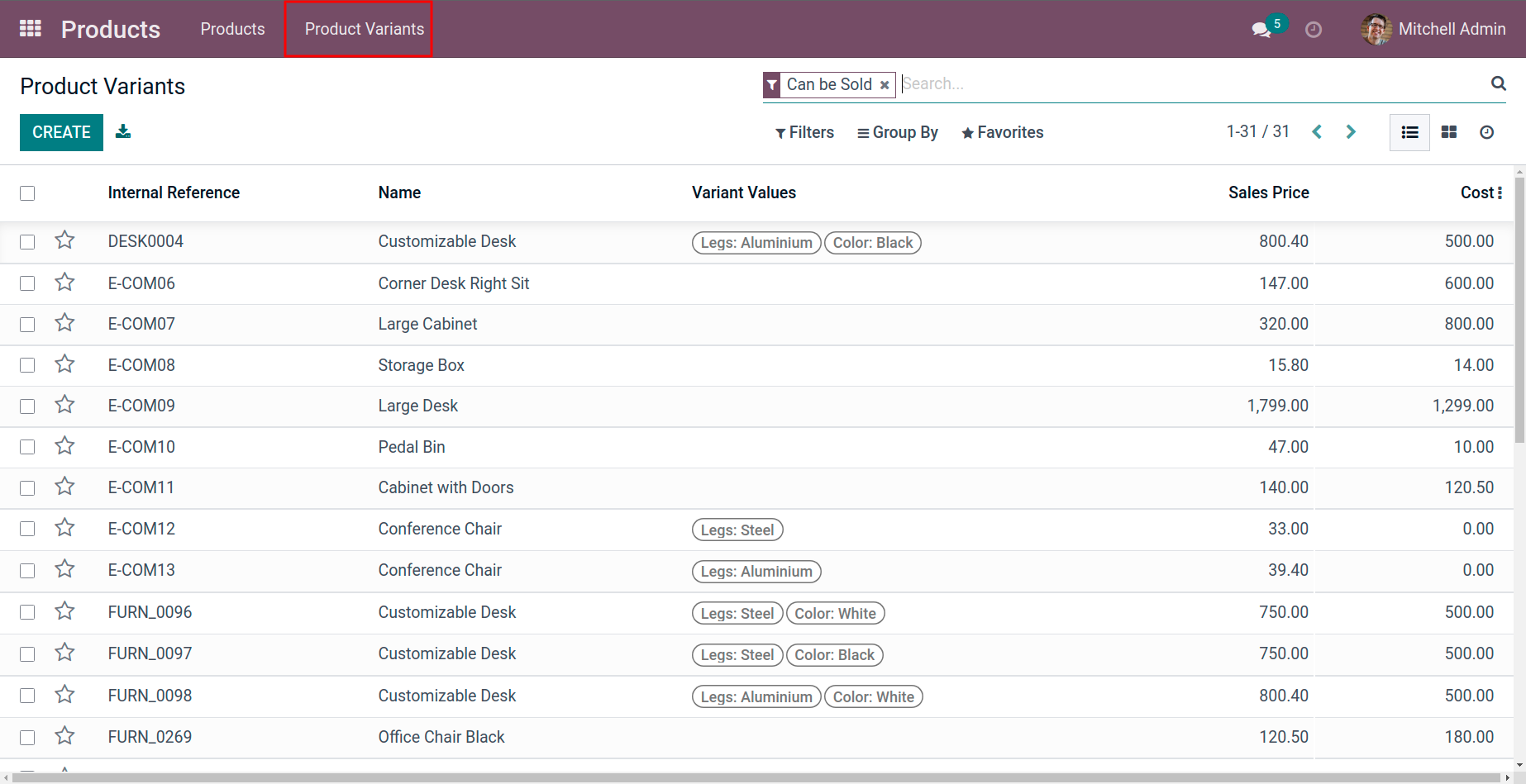Viewport: 1526px width, 784px height.
Task: Remove the Can be Sold filter
Action: [x=885, y=85]
